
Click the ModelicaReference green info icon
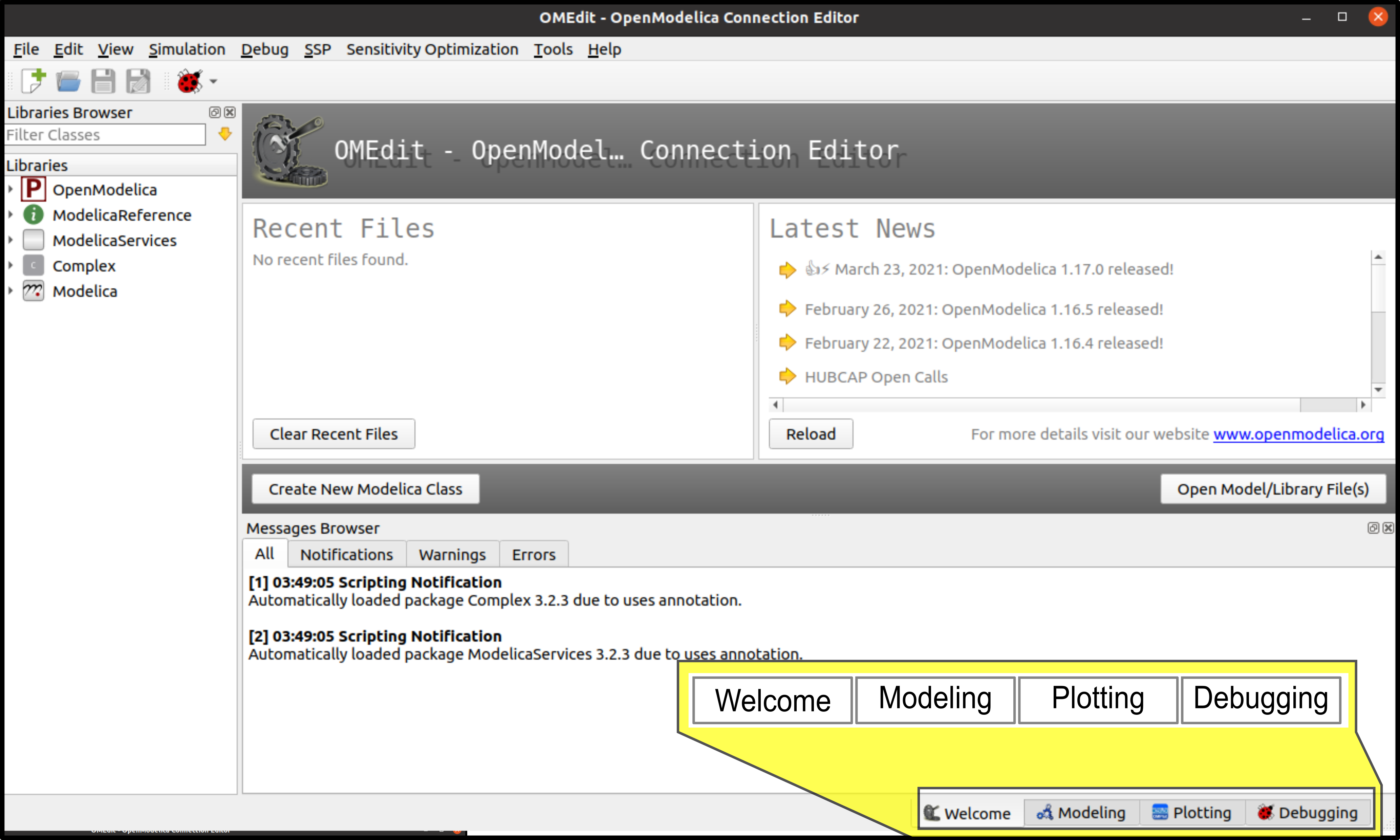click(x=34, y=215)
